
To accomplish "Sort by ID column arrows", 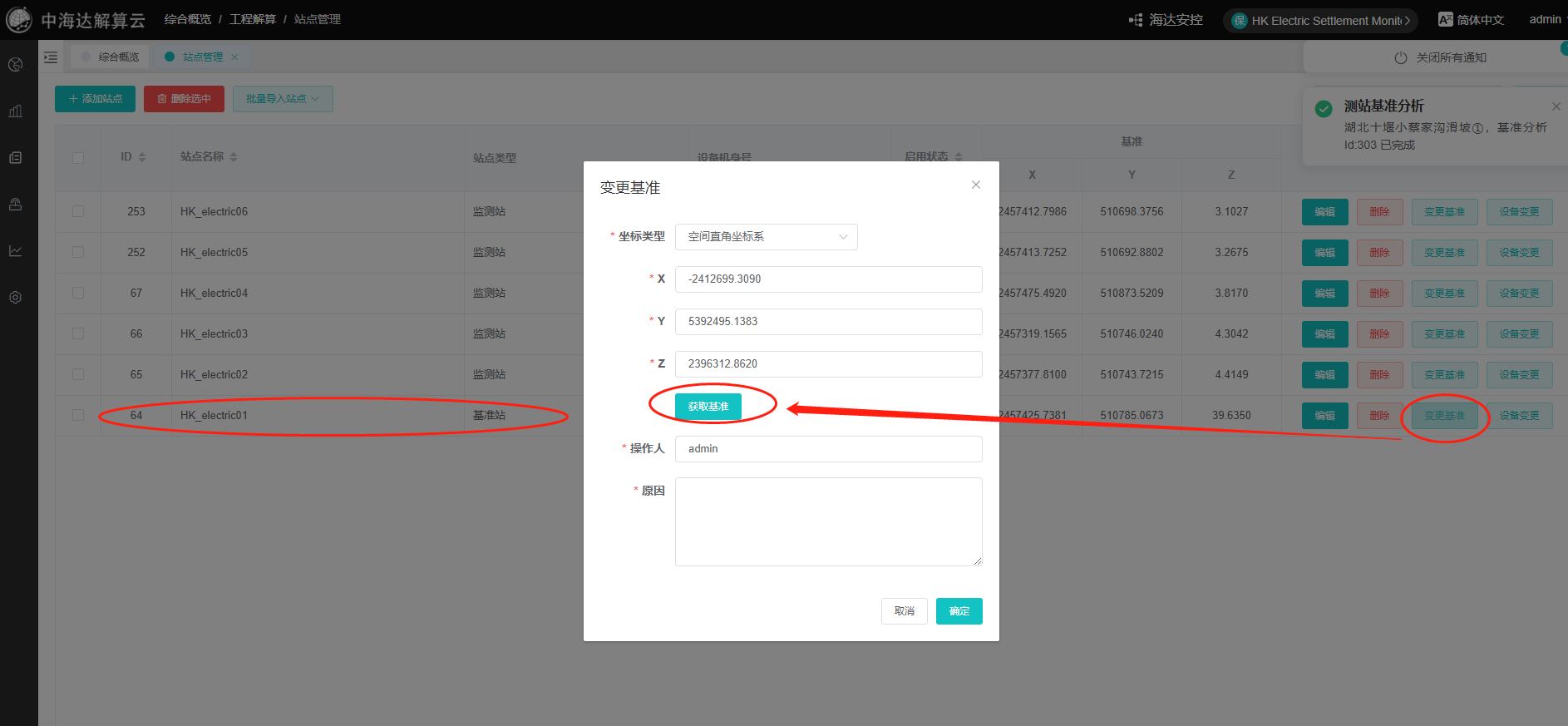I will click(x=142, y=157).
